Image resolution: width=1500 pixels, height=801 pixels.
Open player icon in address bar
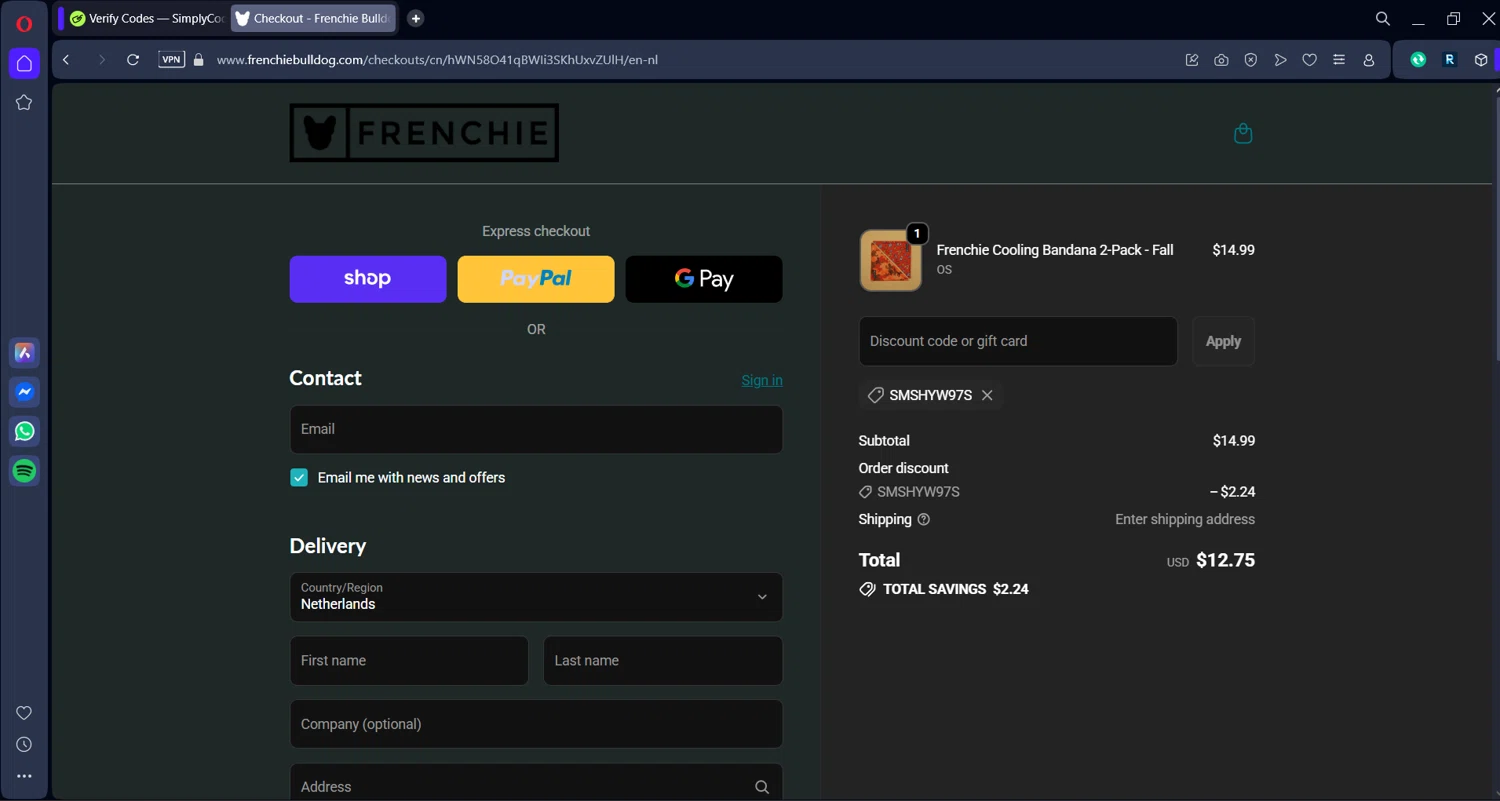point(1280,60)
